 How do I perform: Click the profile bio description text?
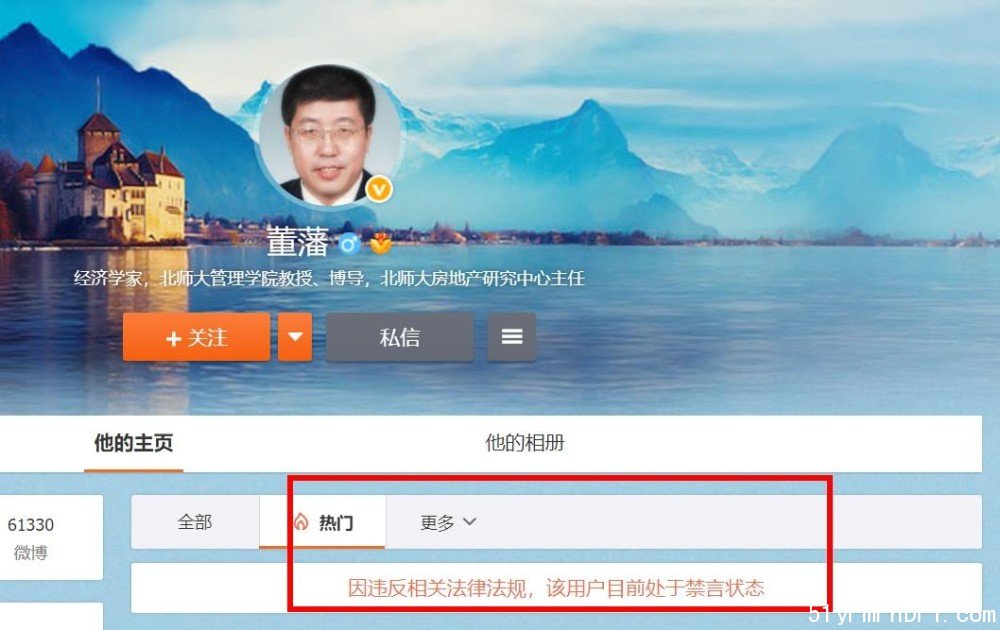coord(329,279)
